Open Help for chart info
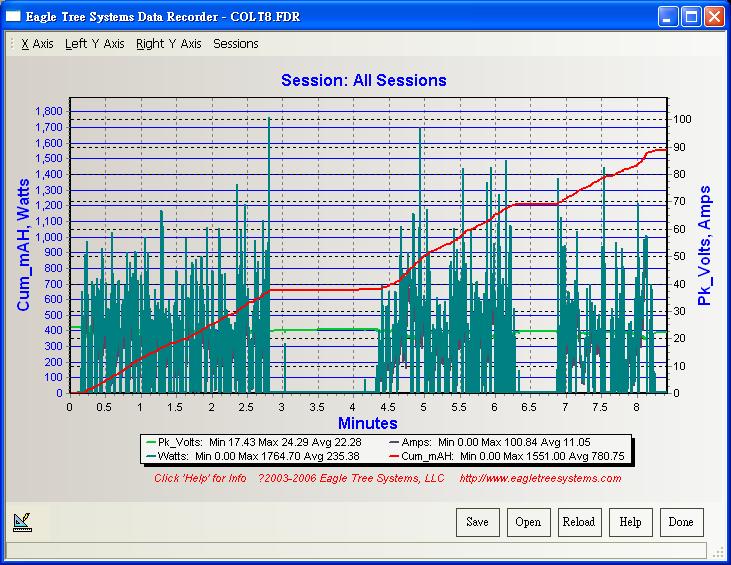731x565 pixels. pos(630,522)
